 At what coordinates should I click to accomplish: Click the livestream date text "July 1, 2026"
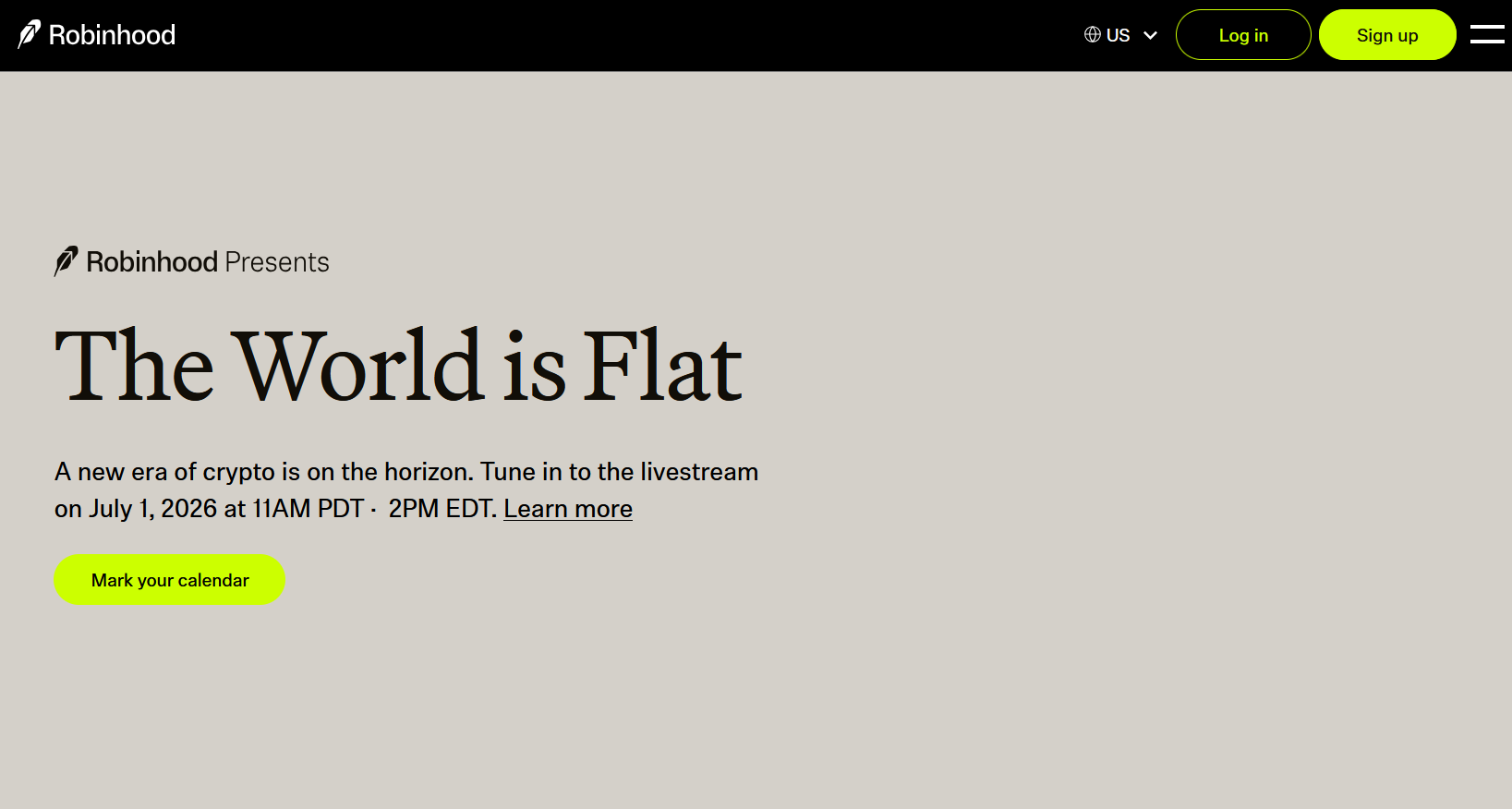153,509
